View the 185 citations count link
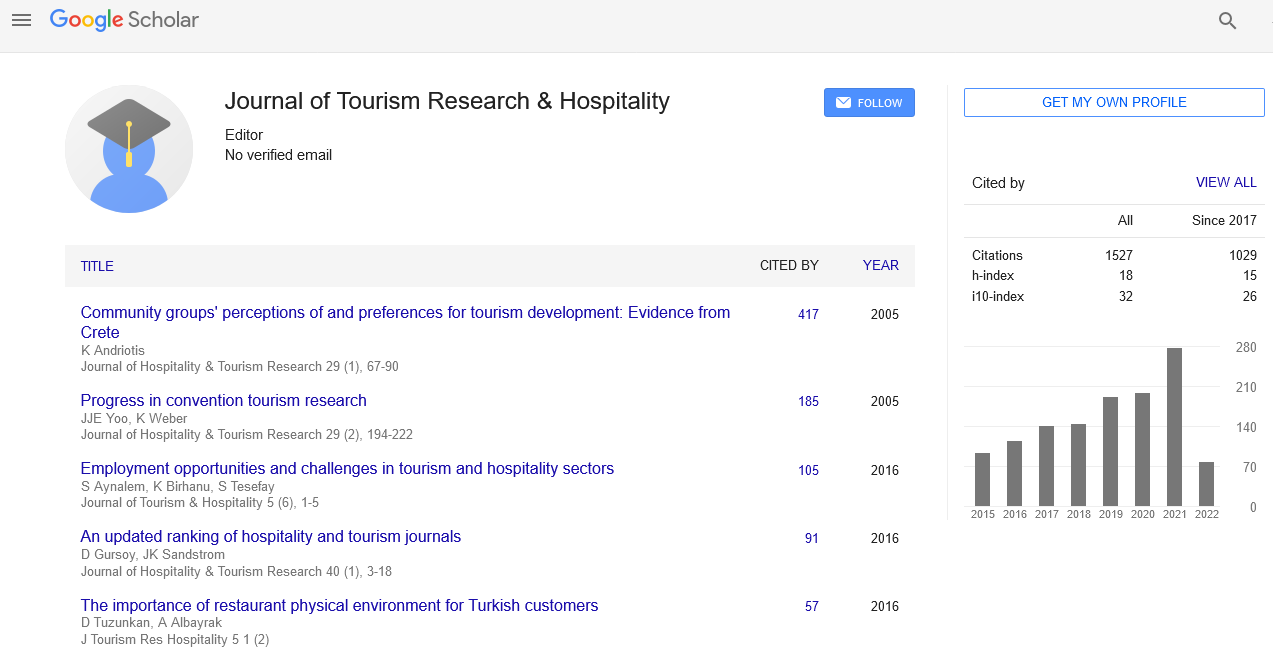This screenshot has width=1273, height=652. [808, 402]
